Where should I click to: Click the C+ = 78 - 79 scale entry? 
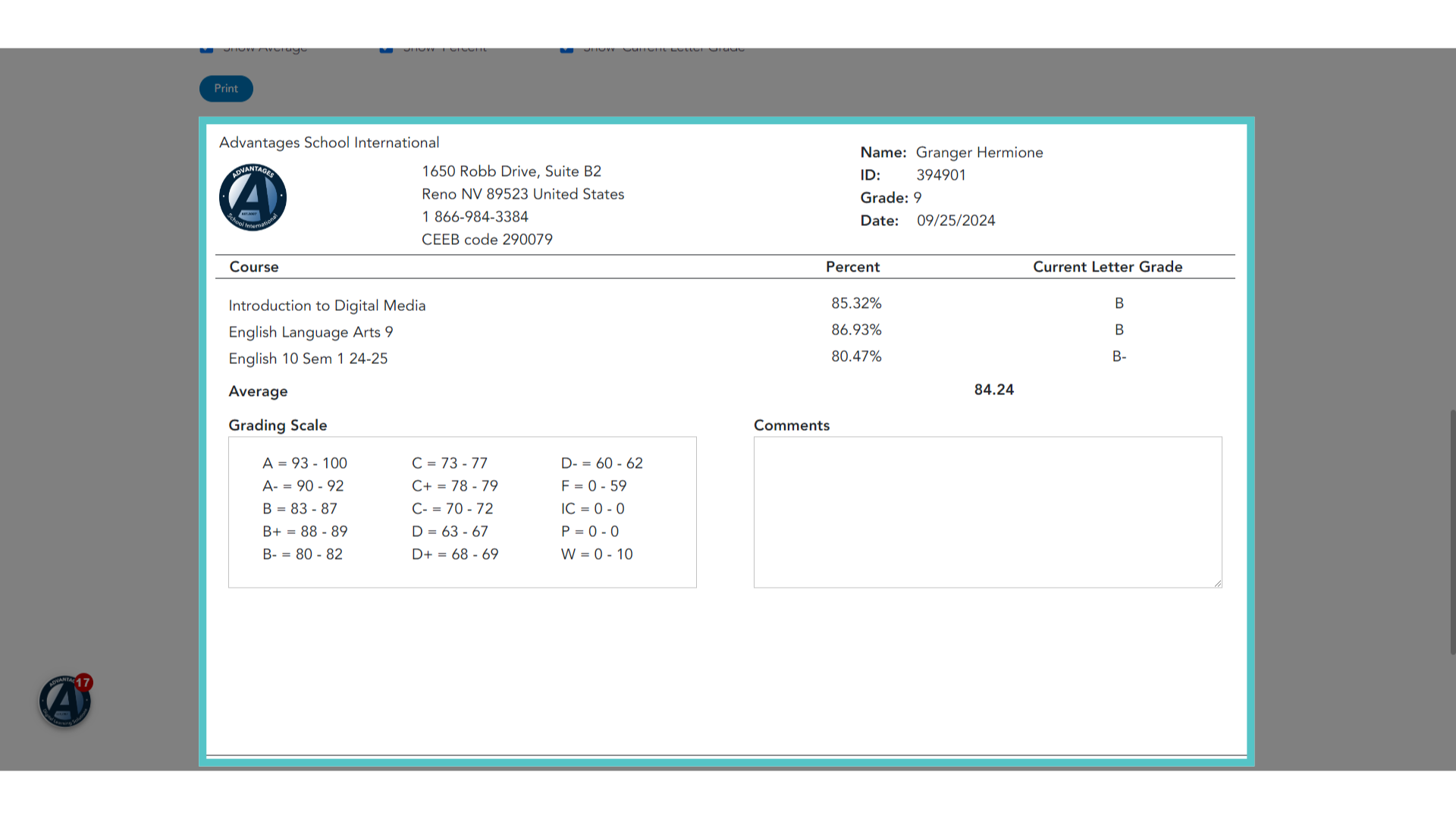[455, 486]
